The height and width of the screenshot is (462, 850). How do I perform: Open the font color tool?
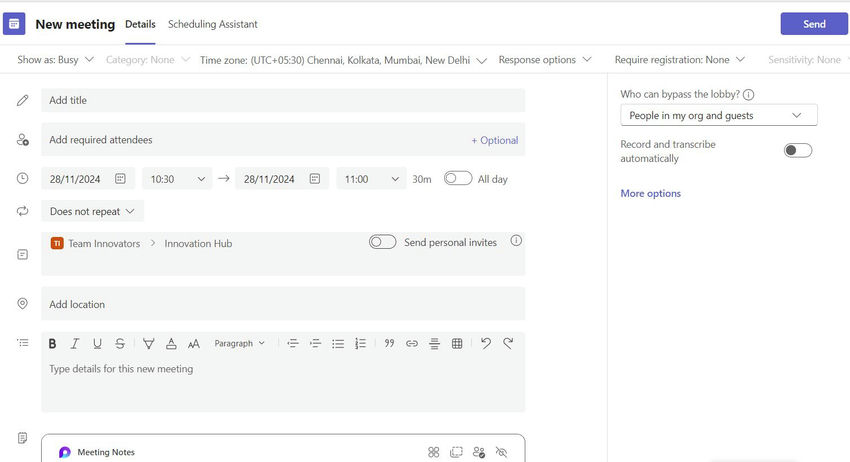pos(171,343)
